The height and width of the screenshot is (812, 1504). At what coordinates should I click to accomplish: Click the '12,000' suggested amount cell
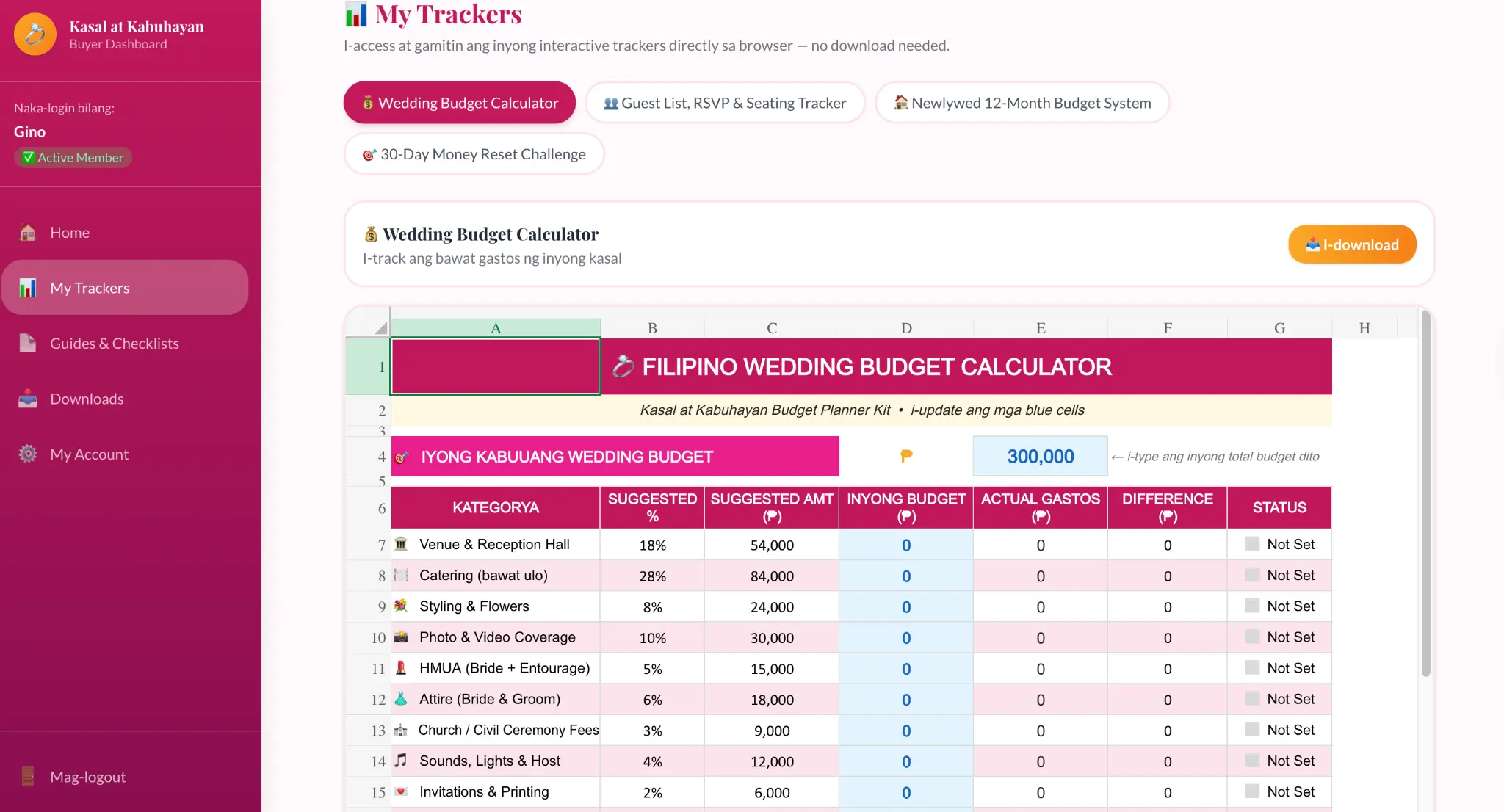772,761
